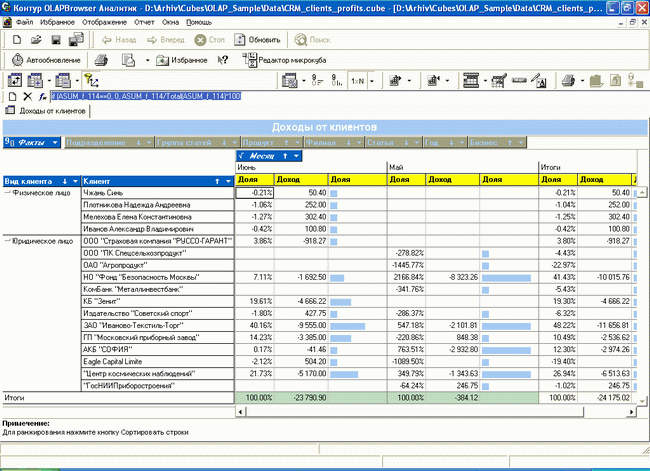Collapse the Физическое лицо group
Viewport: 650px width, 471px height.
coord(7,193)
